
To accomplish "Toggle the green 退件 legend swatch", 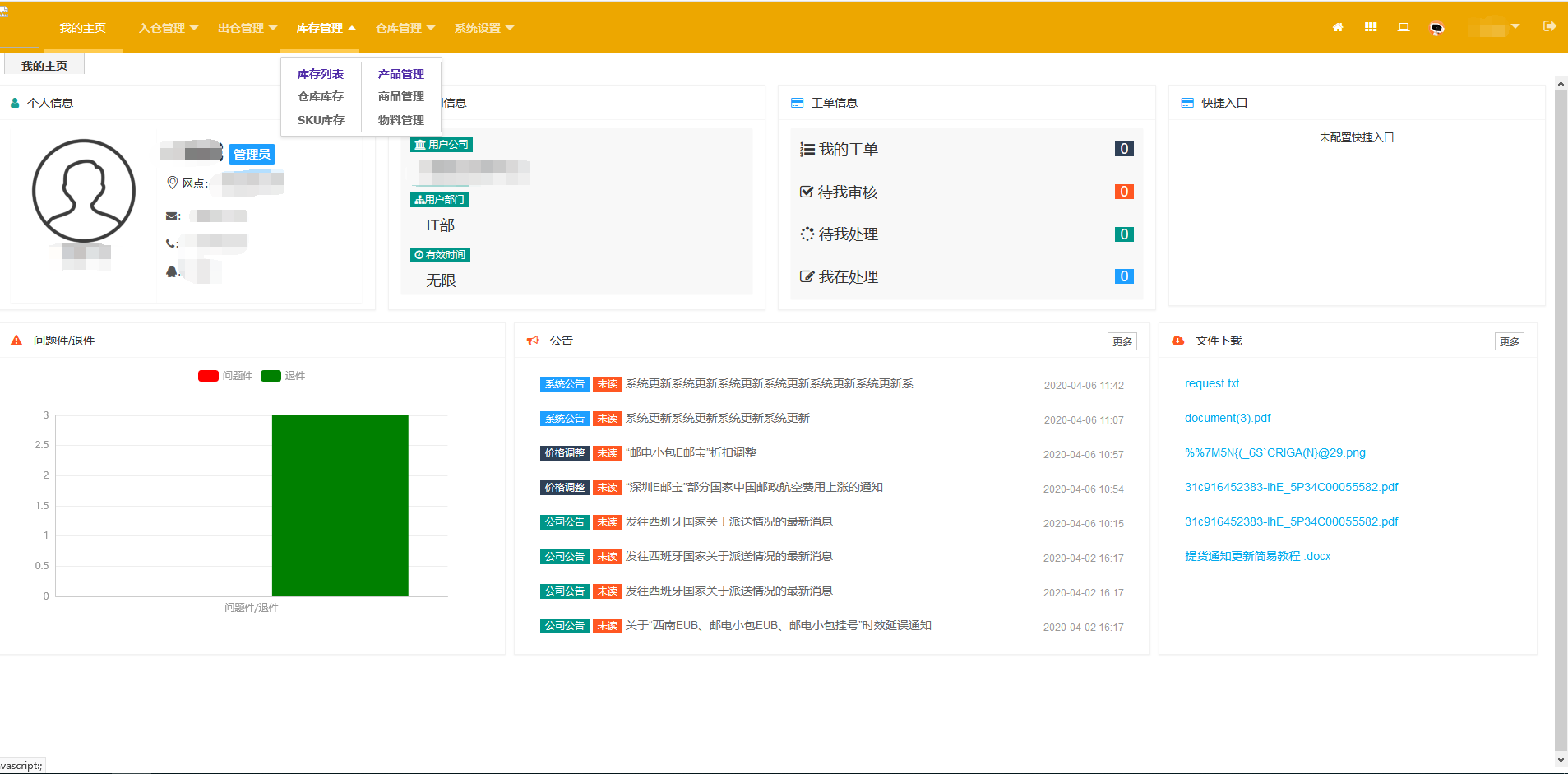I will [271, 376].
